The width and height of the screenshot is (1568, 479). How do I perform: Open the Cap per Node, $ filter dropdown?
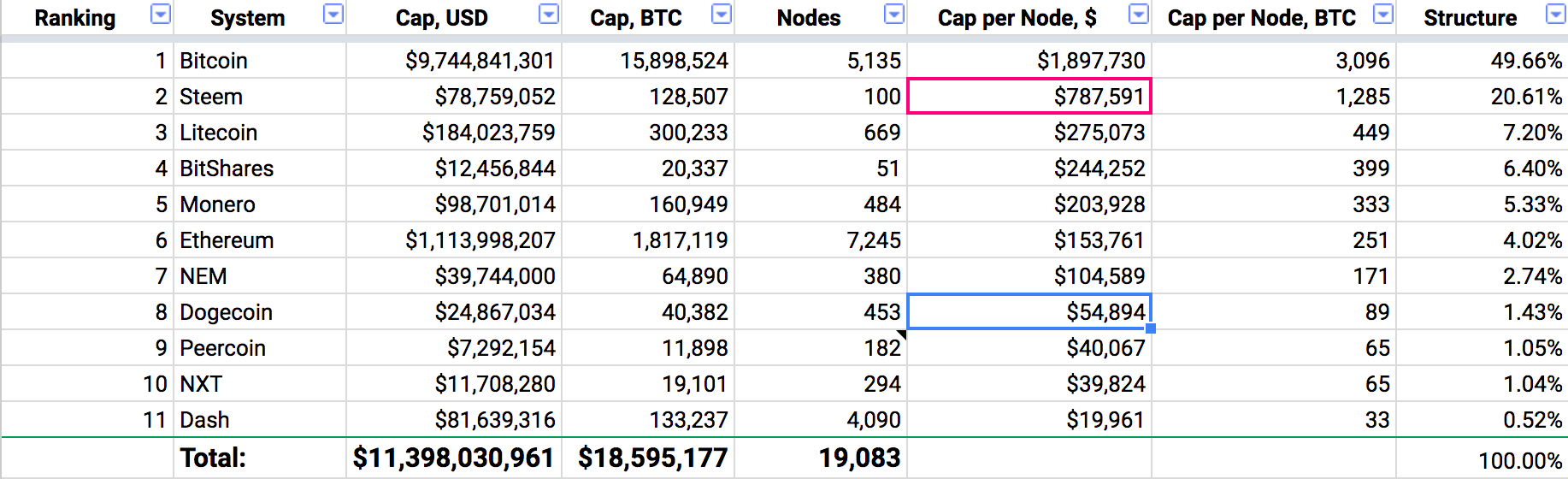[1139, 15]
